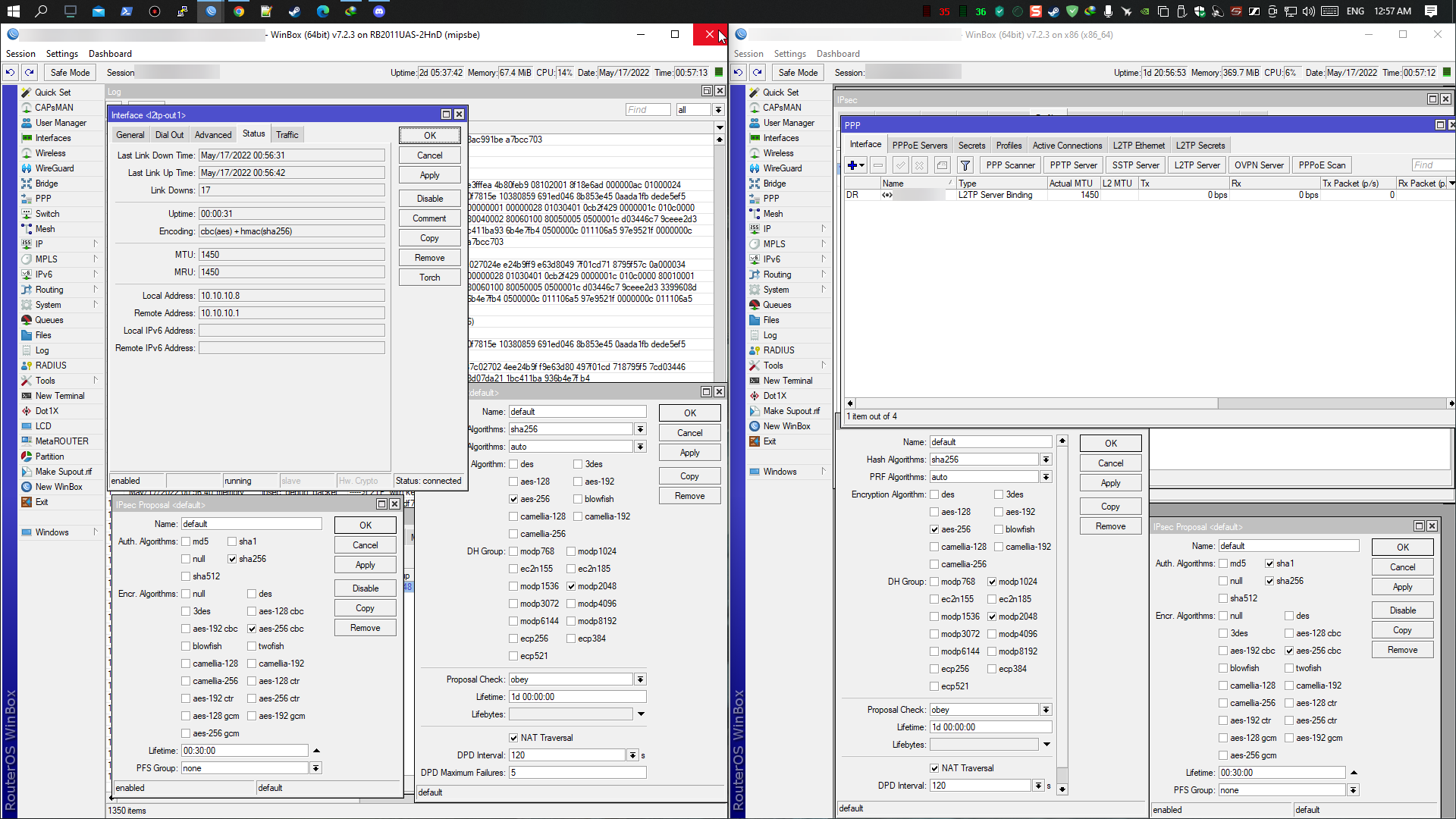Open Proposal Check dropdown in left profile
The height and width of the screenshot is (819, 1456).
tap(641, 679)
